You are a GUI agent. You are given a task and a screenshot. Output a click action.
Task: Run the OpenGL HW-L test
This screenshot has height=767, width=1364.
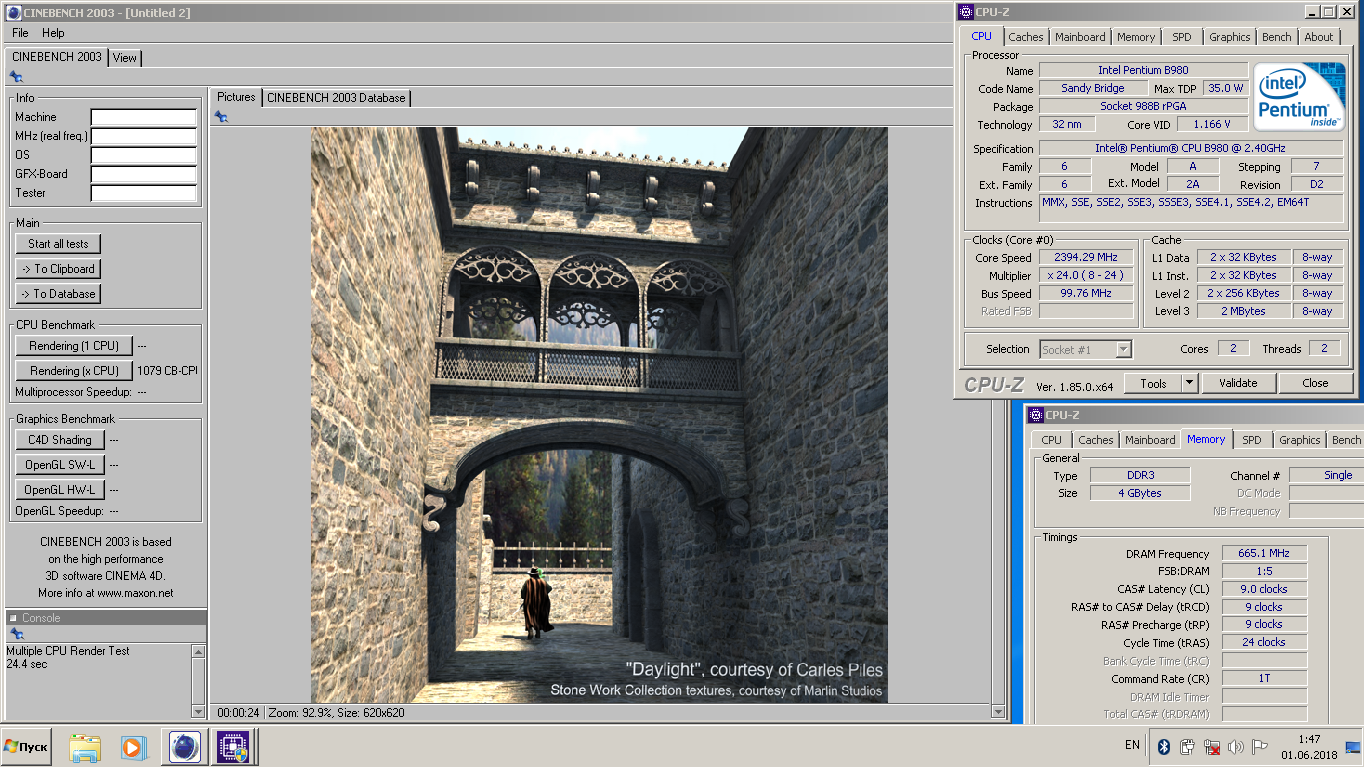(x=60, y=490)
